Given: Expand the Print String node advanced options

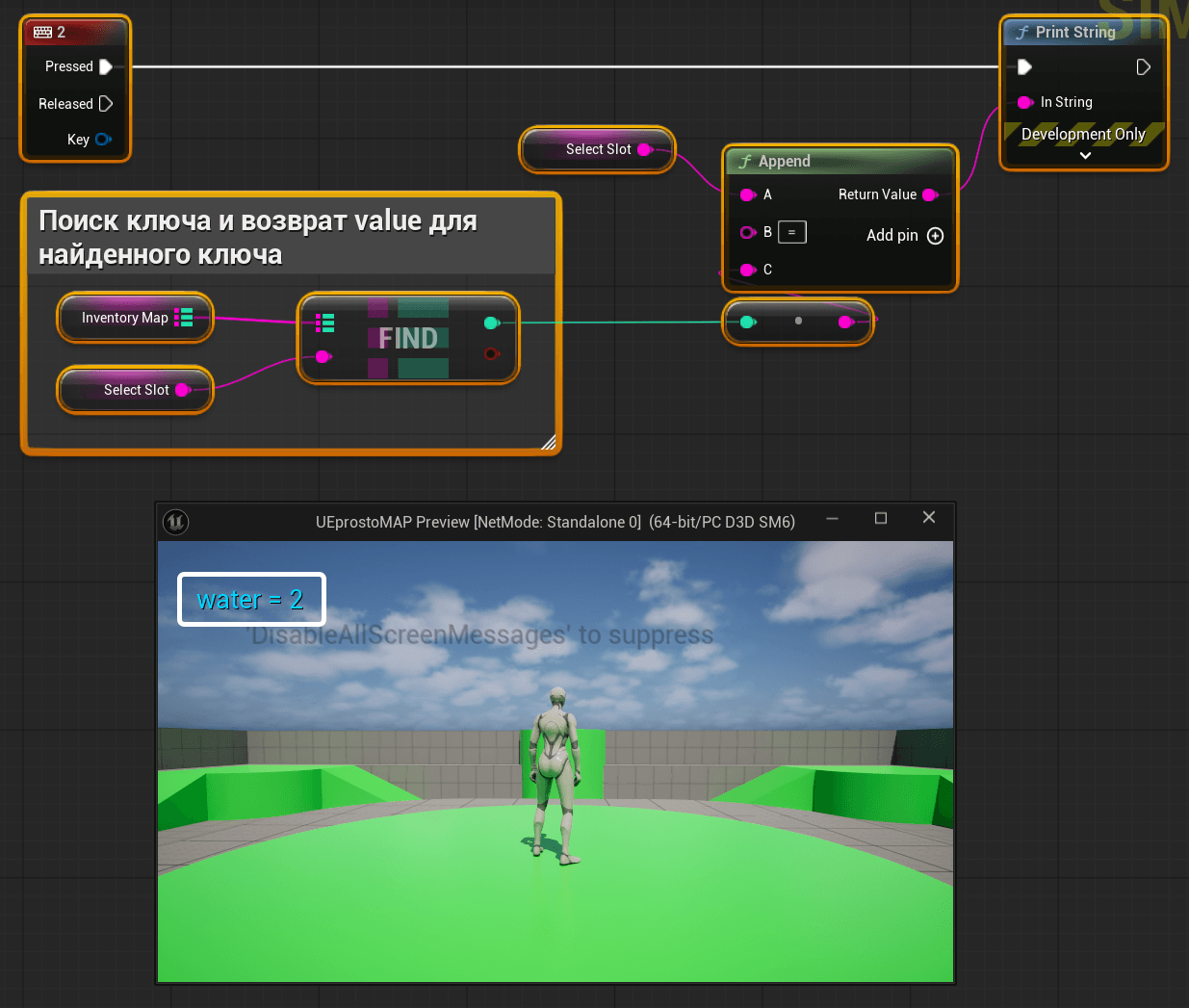Looking at the screenshot, I should tap(1085, 155).
